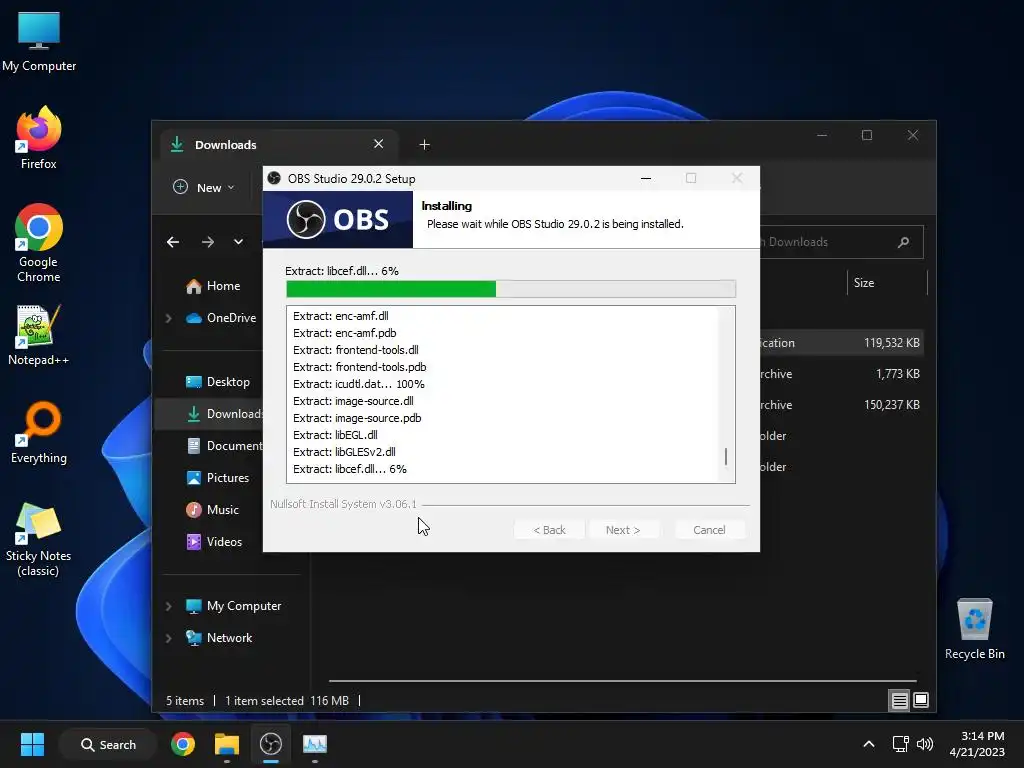Select file row sized 119,532 KB

point(841,343)
